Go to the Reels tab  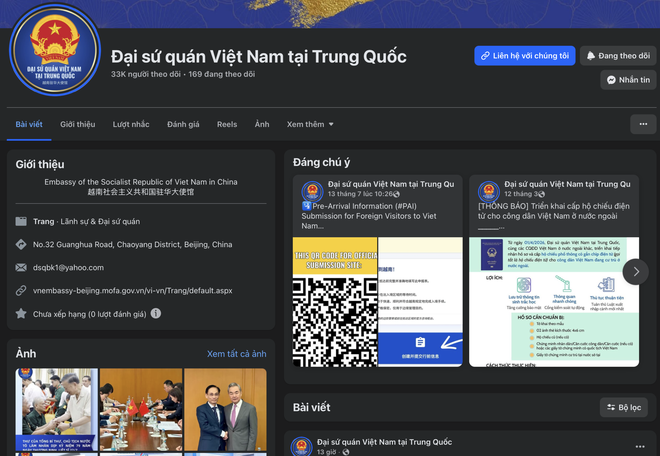pos(227,124)
